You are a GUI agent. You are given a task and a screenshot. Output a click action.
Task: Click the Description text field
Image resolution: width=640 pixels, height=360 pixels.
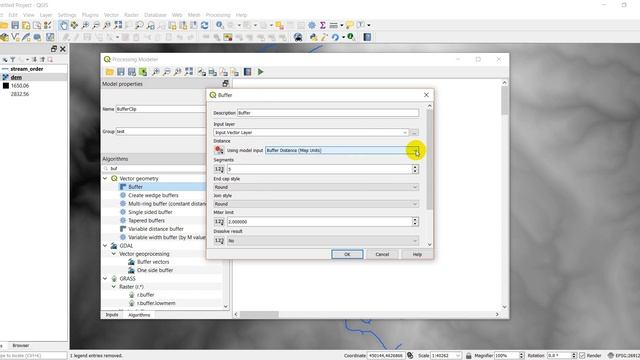pos(328,113)
